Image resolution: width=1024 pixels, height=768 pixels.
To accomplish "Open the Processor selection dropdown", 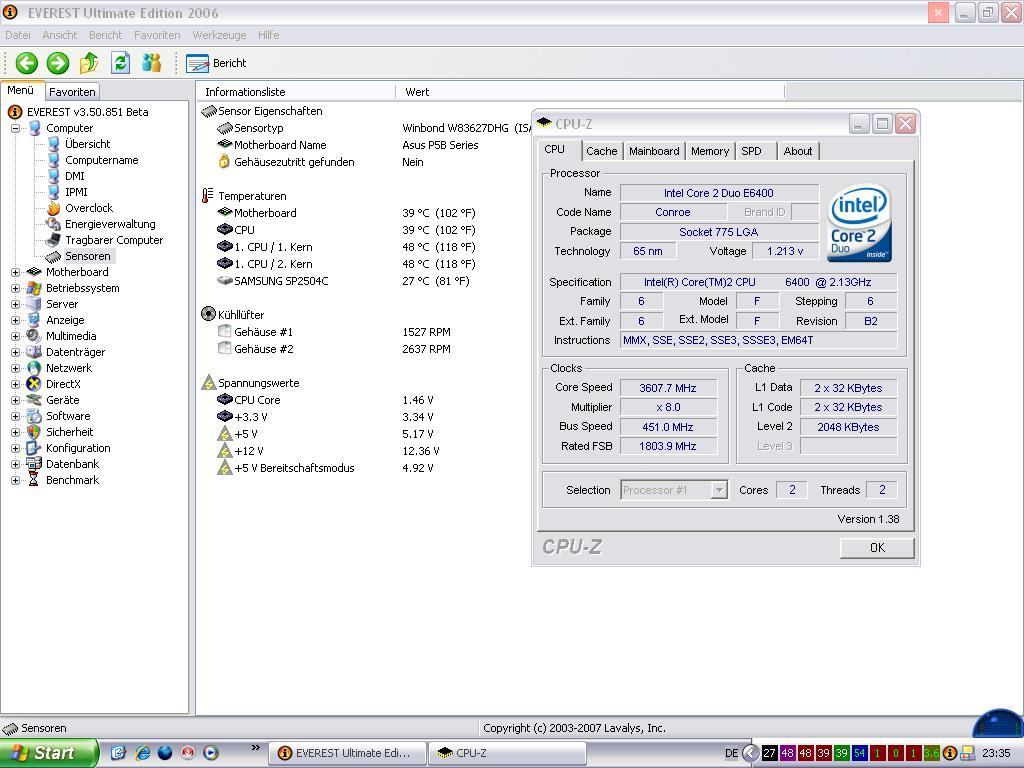I will (x=718, y=490).
